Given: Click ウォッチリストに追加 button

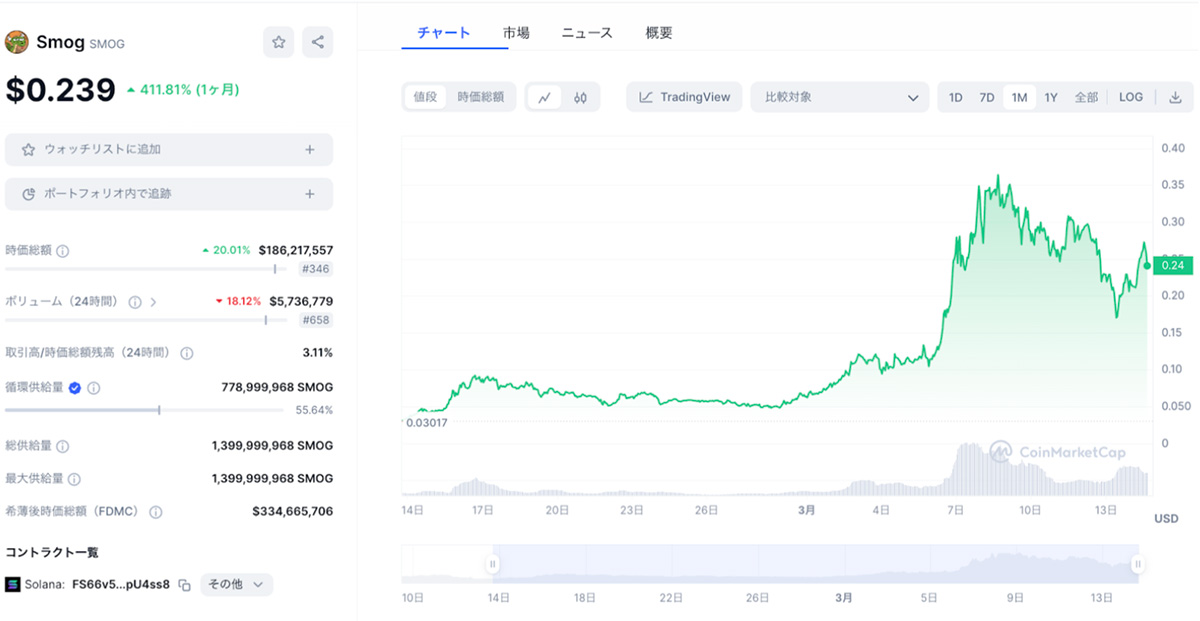Looking at the screenshot, I should (x=169, y=149).
